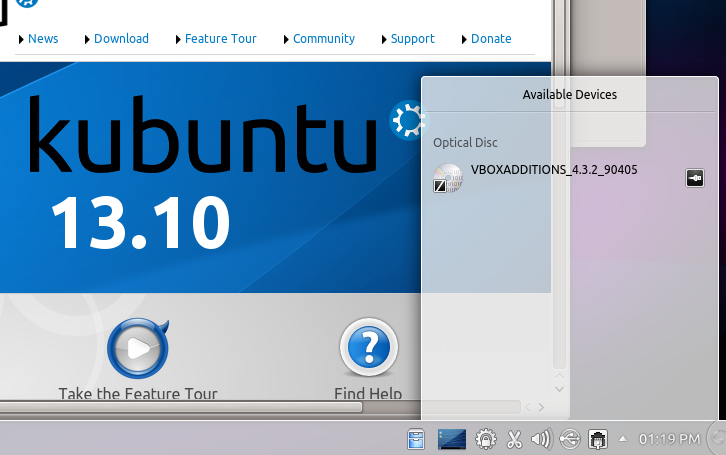Open the Klipper clipboard scissors icon
726x455 pixels.
514,439
